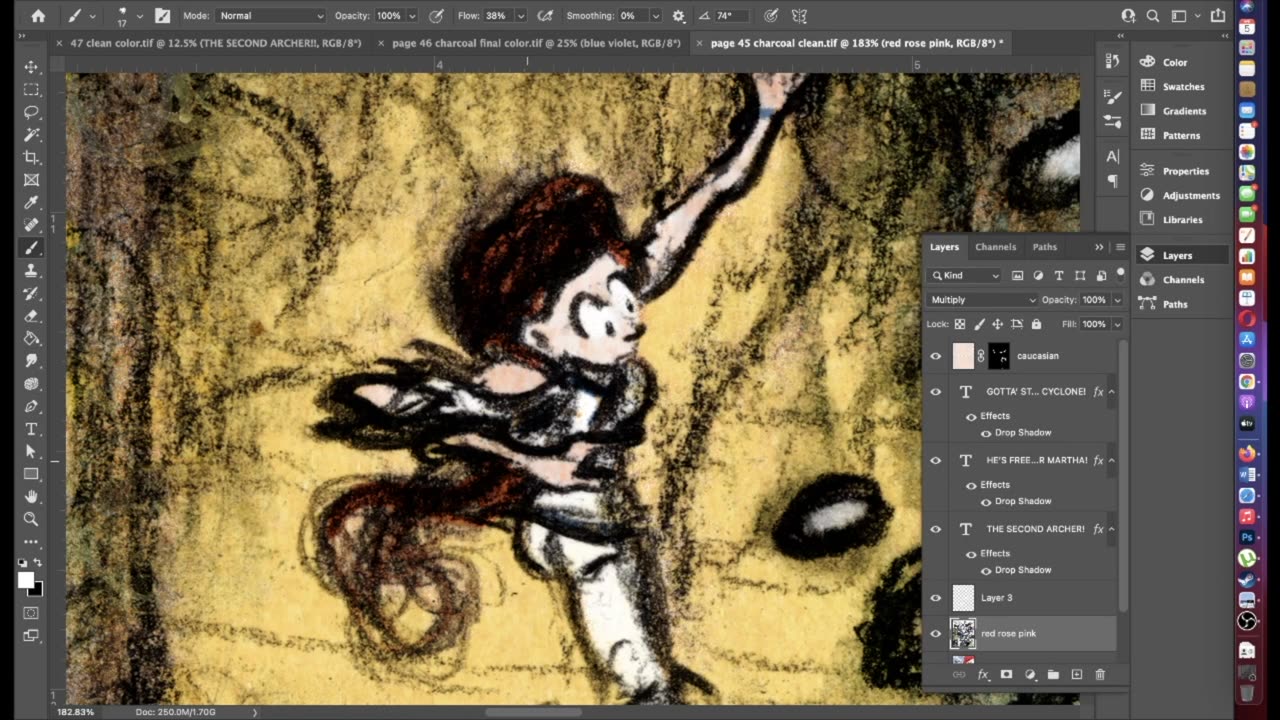Viewport: 1280px width, 720px height.
Task: Hide the caucasian layer
Action: [936, 356]
